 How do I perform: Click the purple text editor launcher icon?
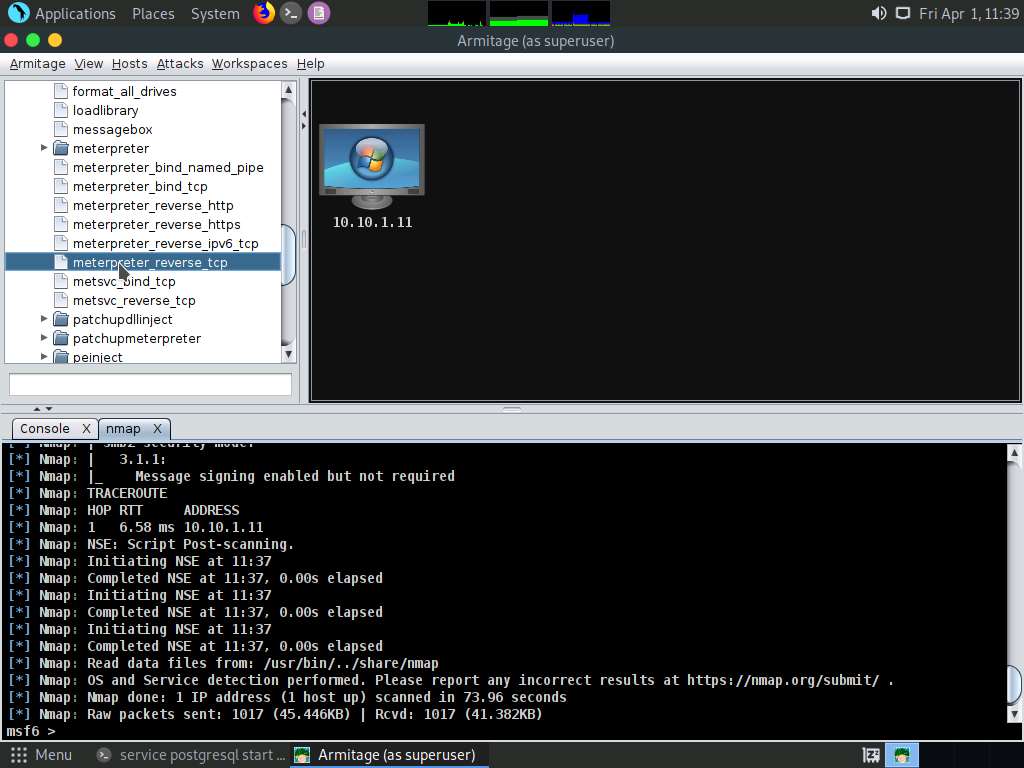coord(318,13)
